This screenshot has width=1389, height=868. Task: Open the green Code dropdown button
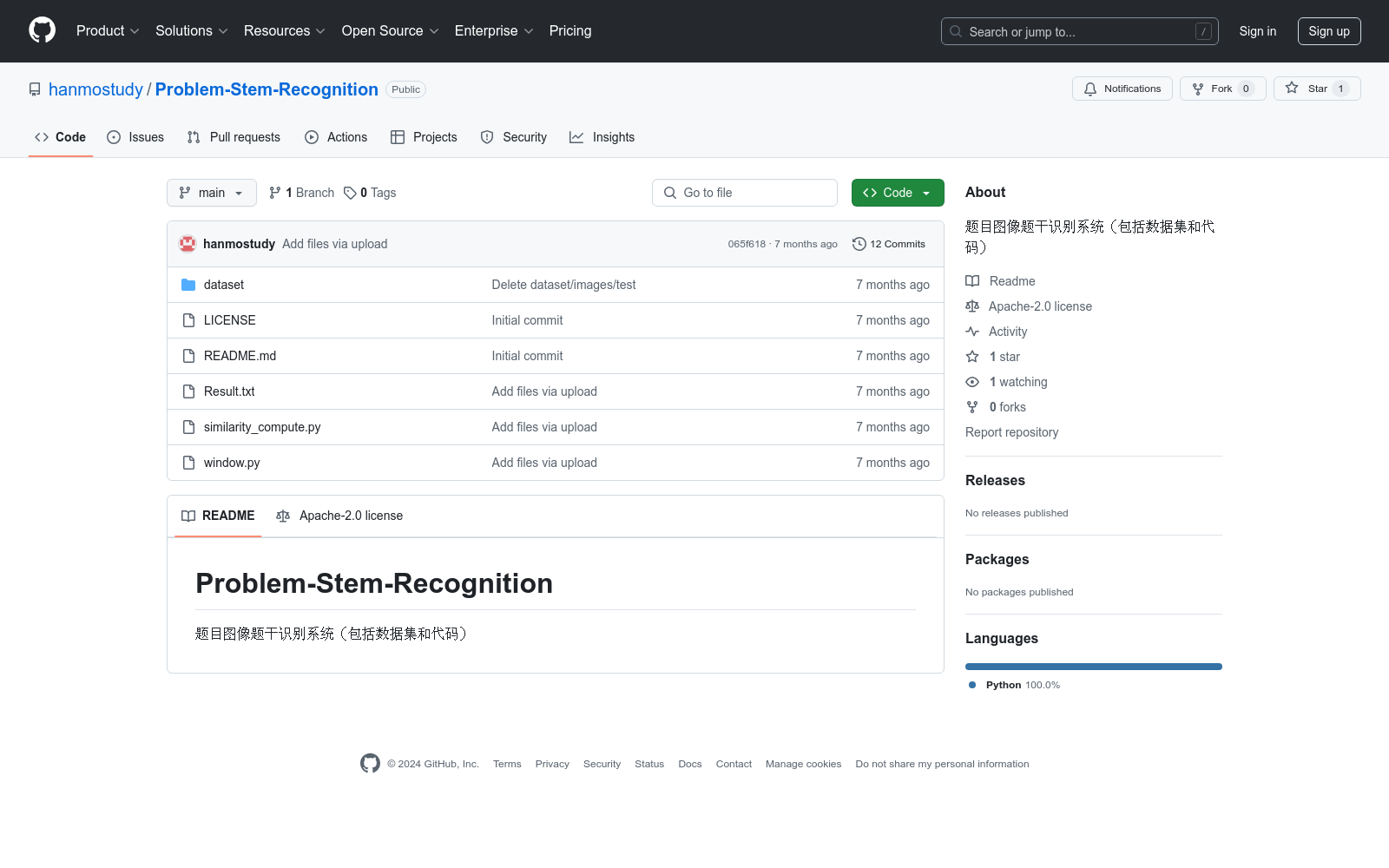click(898, 193)
